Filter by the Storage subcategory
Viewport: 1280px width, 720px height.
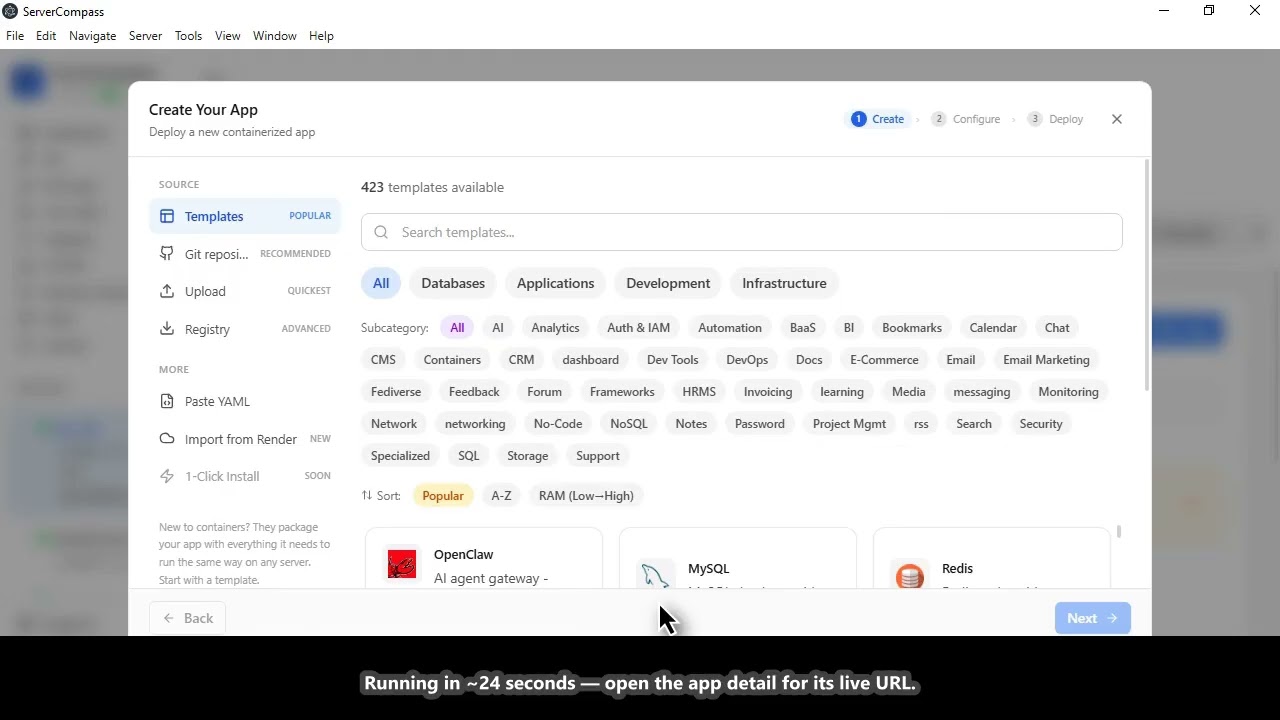[527, 456]
